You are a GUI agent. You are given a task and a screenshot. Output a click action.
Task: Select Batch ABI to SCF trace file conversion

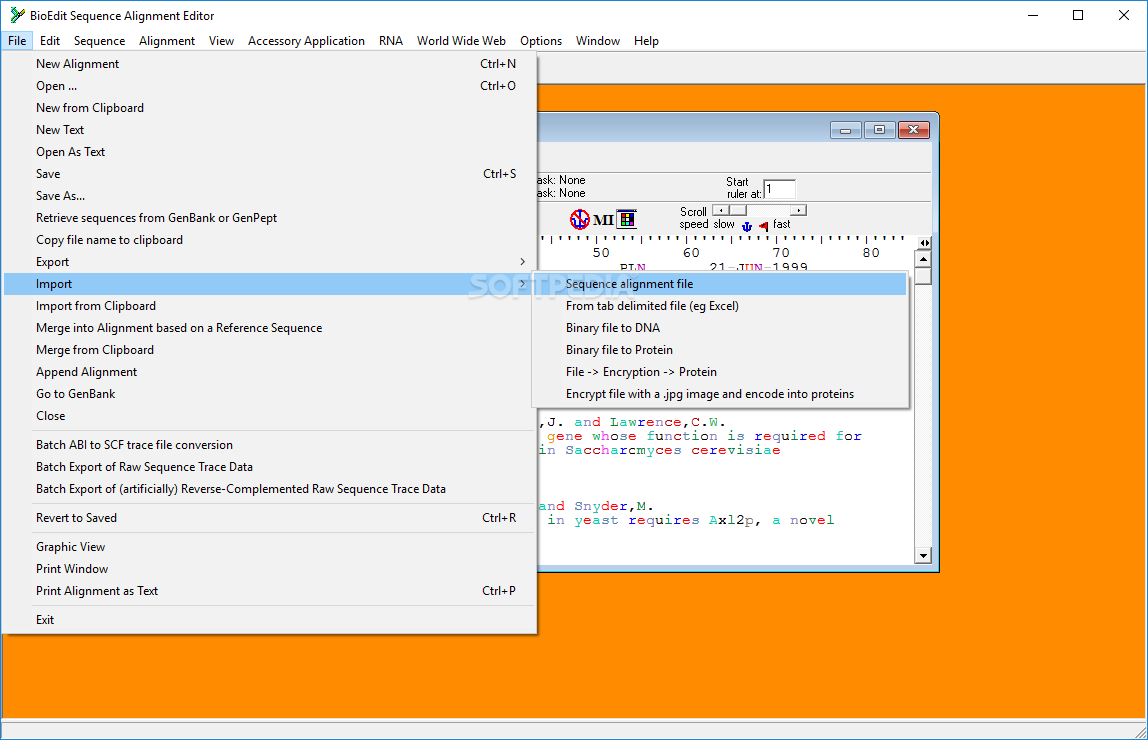(270, 445)
